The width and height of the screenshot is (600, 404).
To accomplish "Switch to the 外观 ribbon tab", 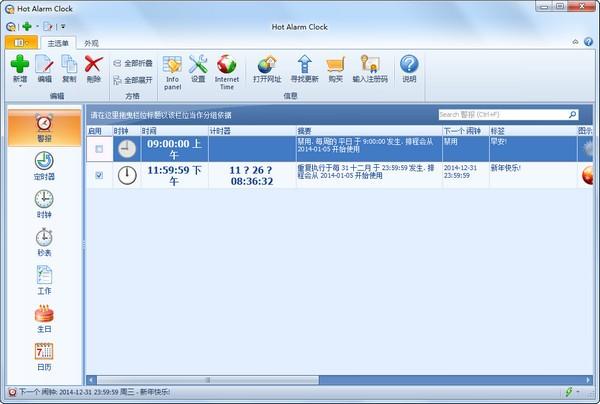I will 91,43.
